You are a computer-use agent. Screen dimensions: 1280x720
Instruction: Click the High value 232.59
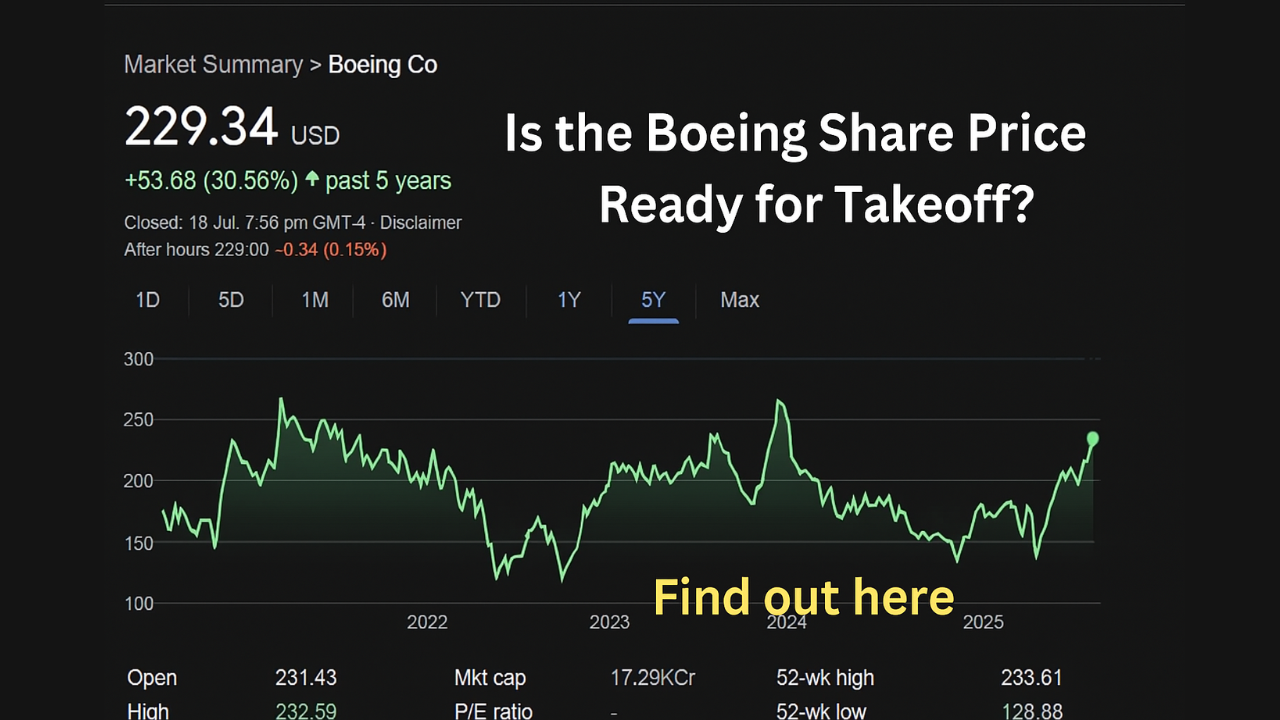pyautogui.click(x=306, y=711)
